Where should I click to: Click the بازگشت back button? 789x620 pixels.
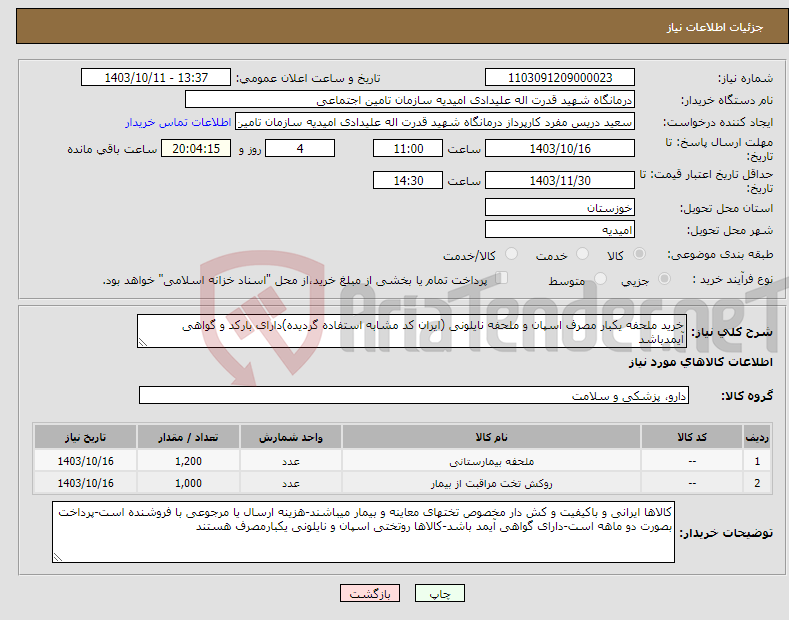tap(370, 593)
